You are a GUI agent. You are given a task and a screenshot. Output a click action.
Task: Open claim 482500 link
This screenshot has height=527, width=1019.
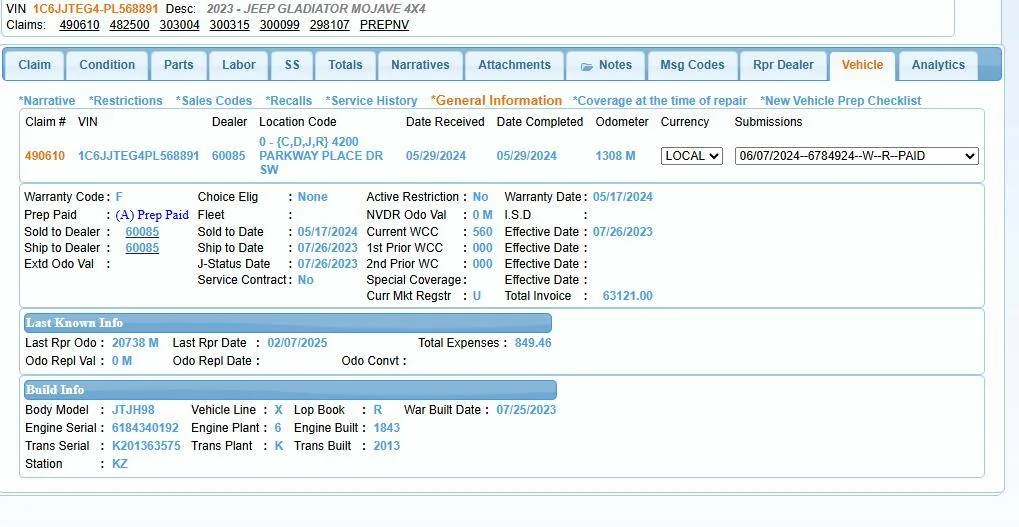coord(129,25)
